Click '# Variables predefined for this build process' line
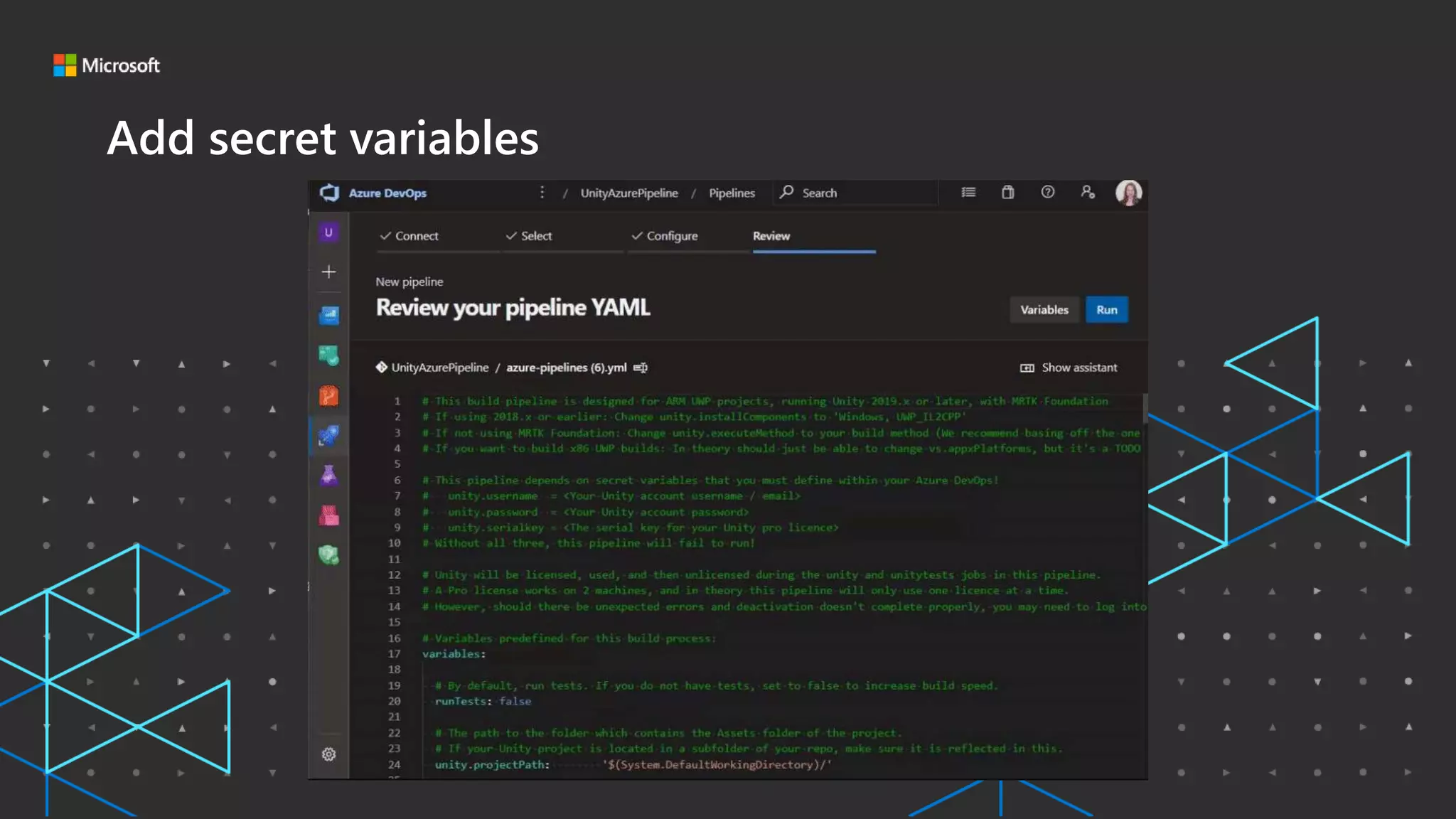The height and width of the screenshot is (819, 1456). pyautogui.click(x=569, y=638)
